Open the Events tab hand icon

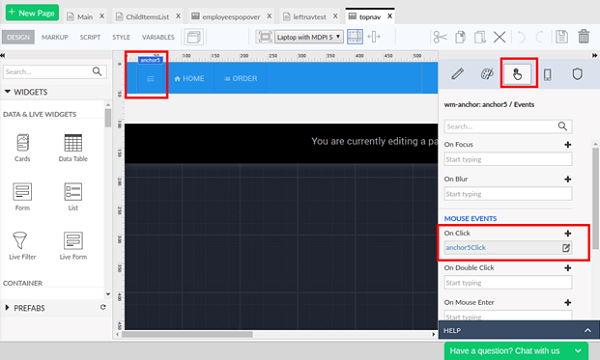pyautogui.click(x=517, y=73)
